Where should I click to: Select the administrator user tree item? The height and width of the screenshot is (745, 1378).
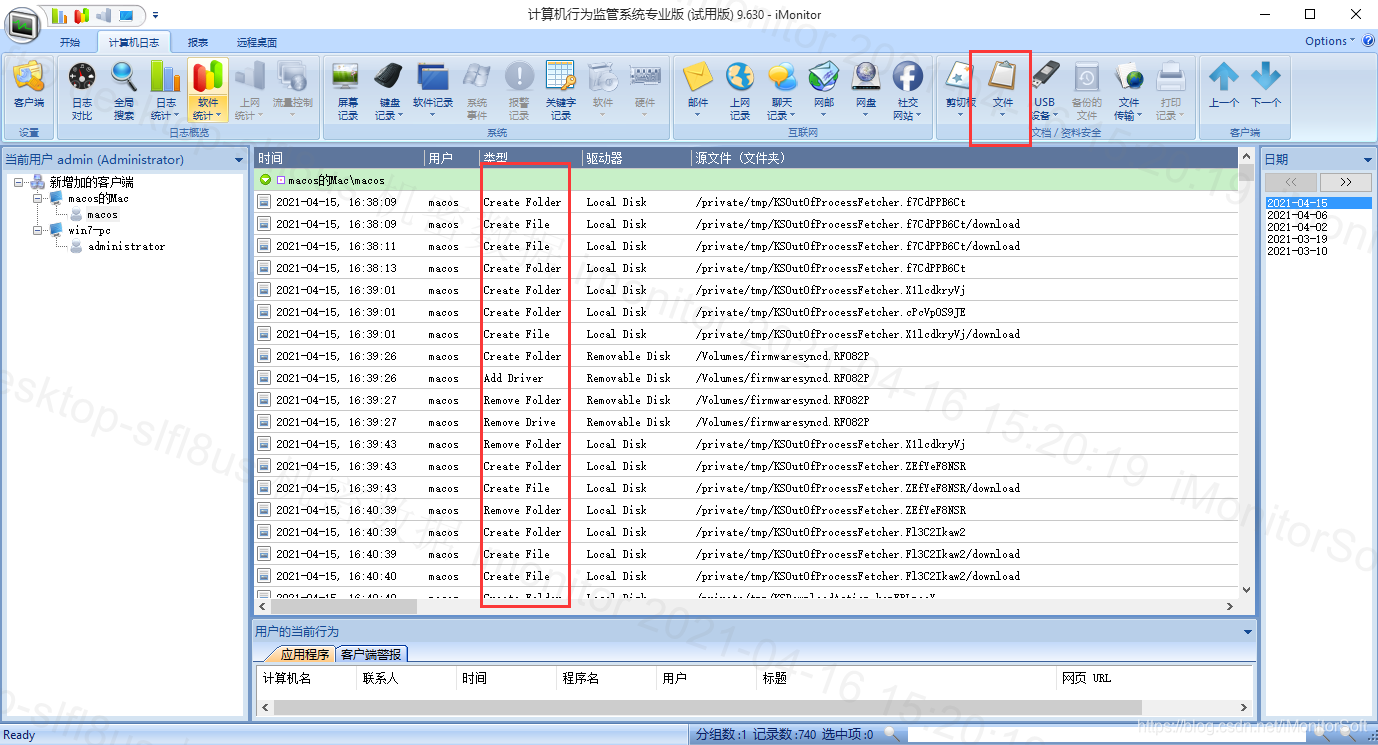click(127, 246)
